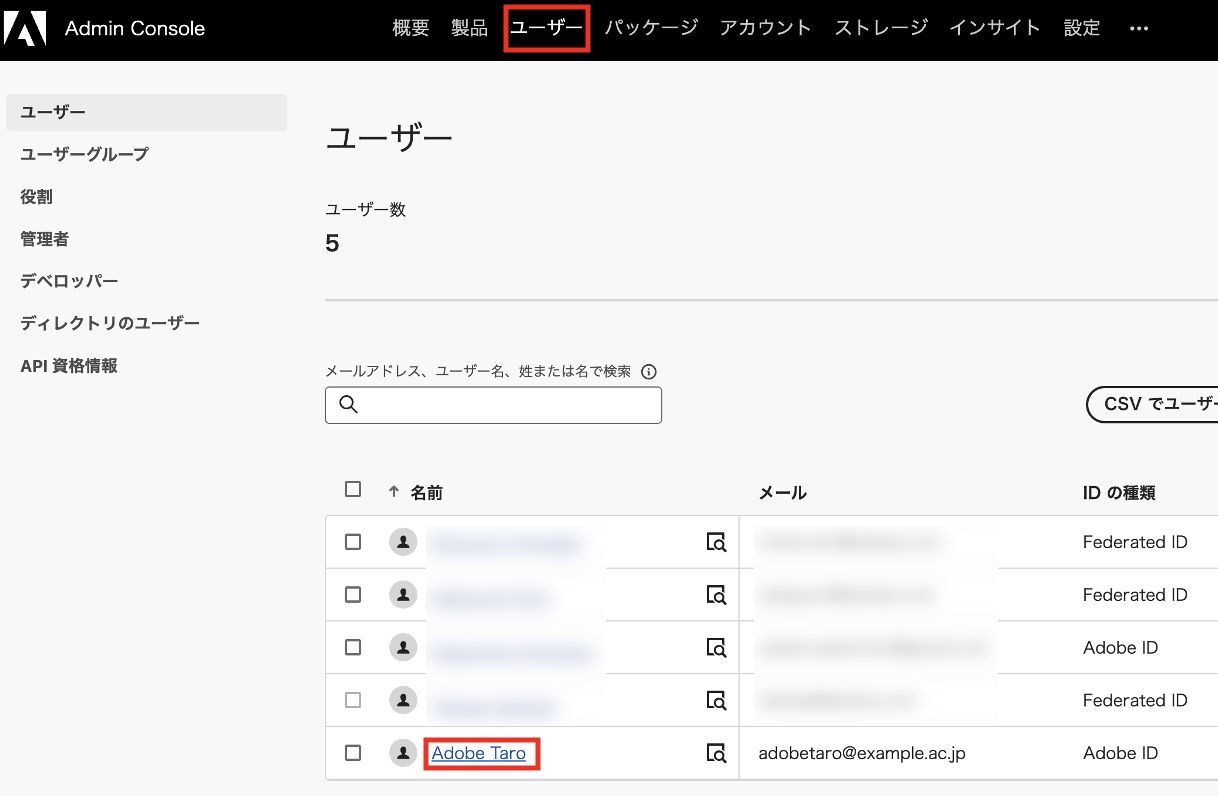View the インサイト tab
Image resolution: width=1218 pixels, height=796 pixels.
(995, 28)
